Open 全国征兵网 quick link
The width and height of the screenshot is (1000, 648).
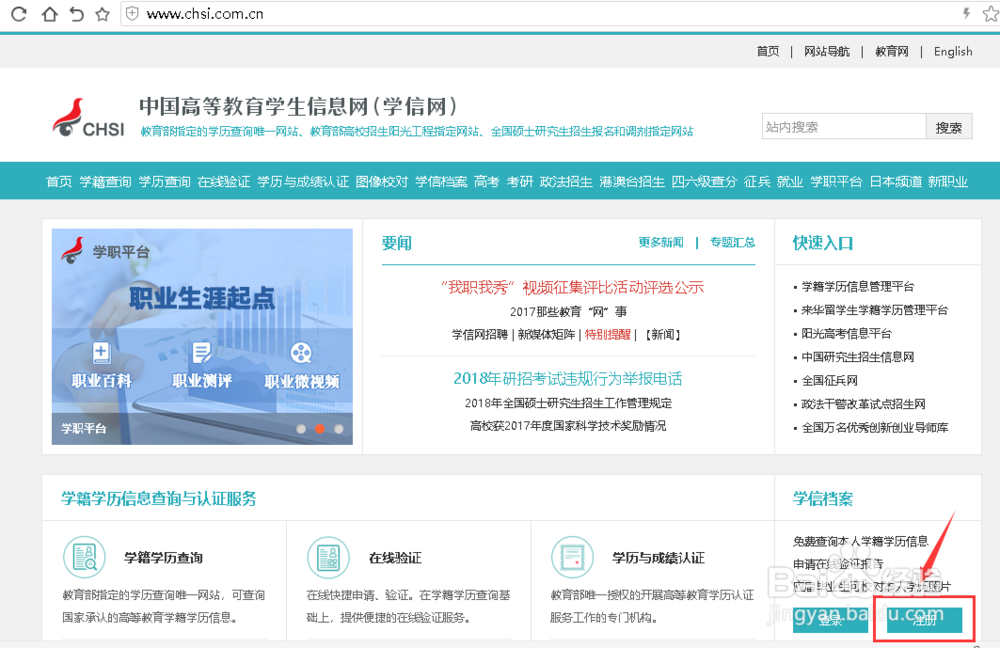[x=829, y=381]
